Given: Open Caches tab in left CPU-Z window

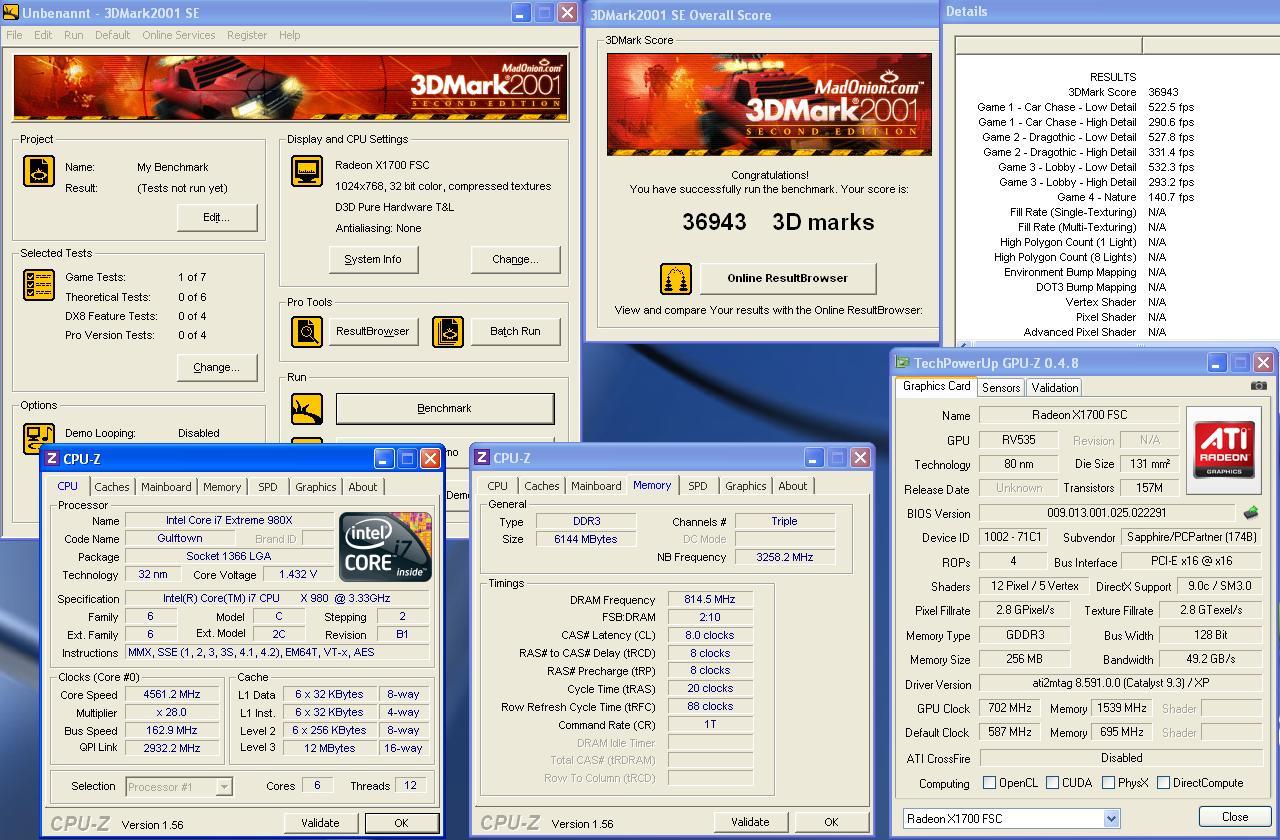Looking at the screenshot, I should coord(111,487).
